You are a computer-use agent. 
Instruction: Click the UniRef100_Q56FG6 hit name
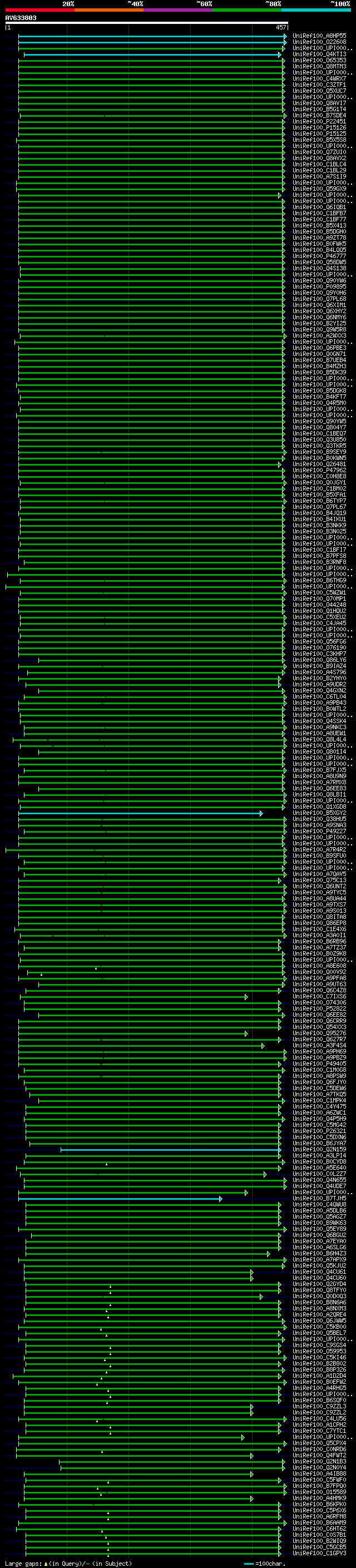(319, 641)
